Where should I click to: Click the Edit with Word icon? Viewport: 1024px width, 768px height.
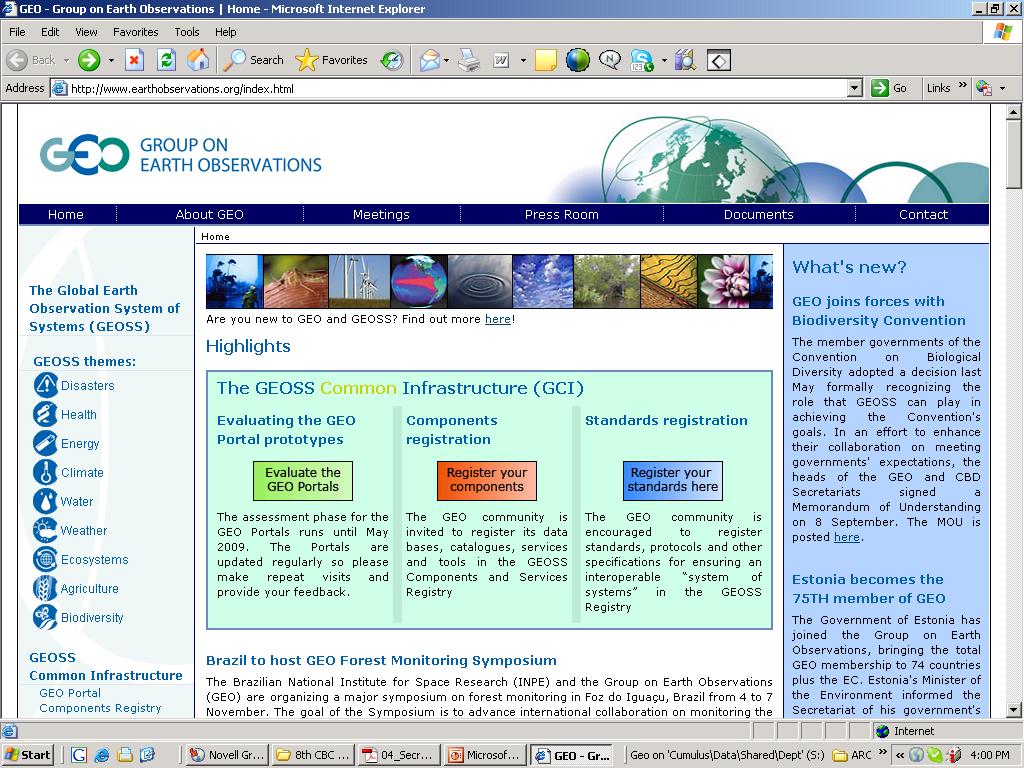pos(501,60)
